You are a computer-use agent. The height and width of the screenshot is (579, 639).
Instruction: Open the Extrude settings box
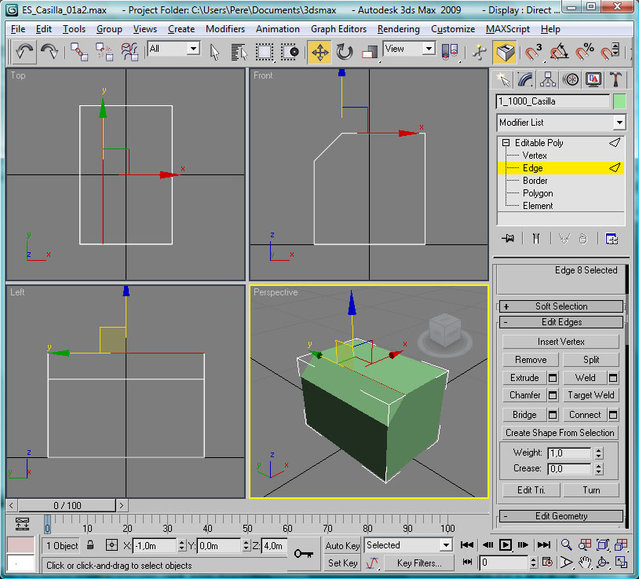(553, 378)
